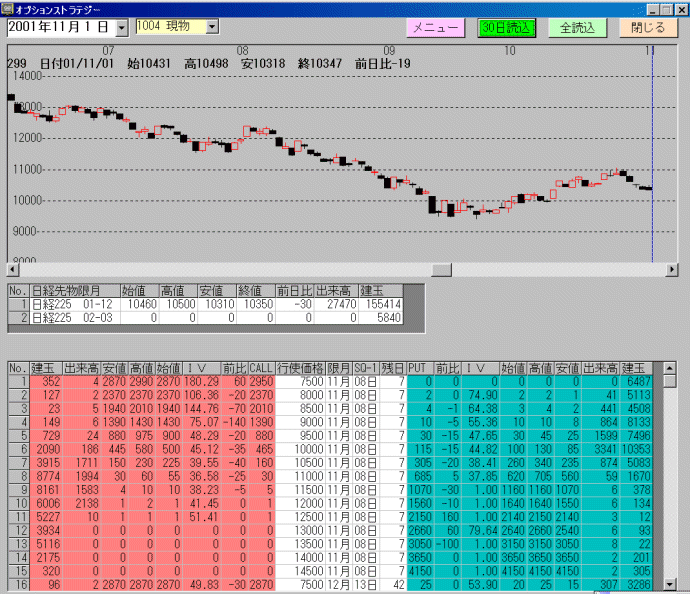The height and width of the screenshot is (594, 690).
Task: Click futures table 出来高 column header
Action: click(336, 291)
